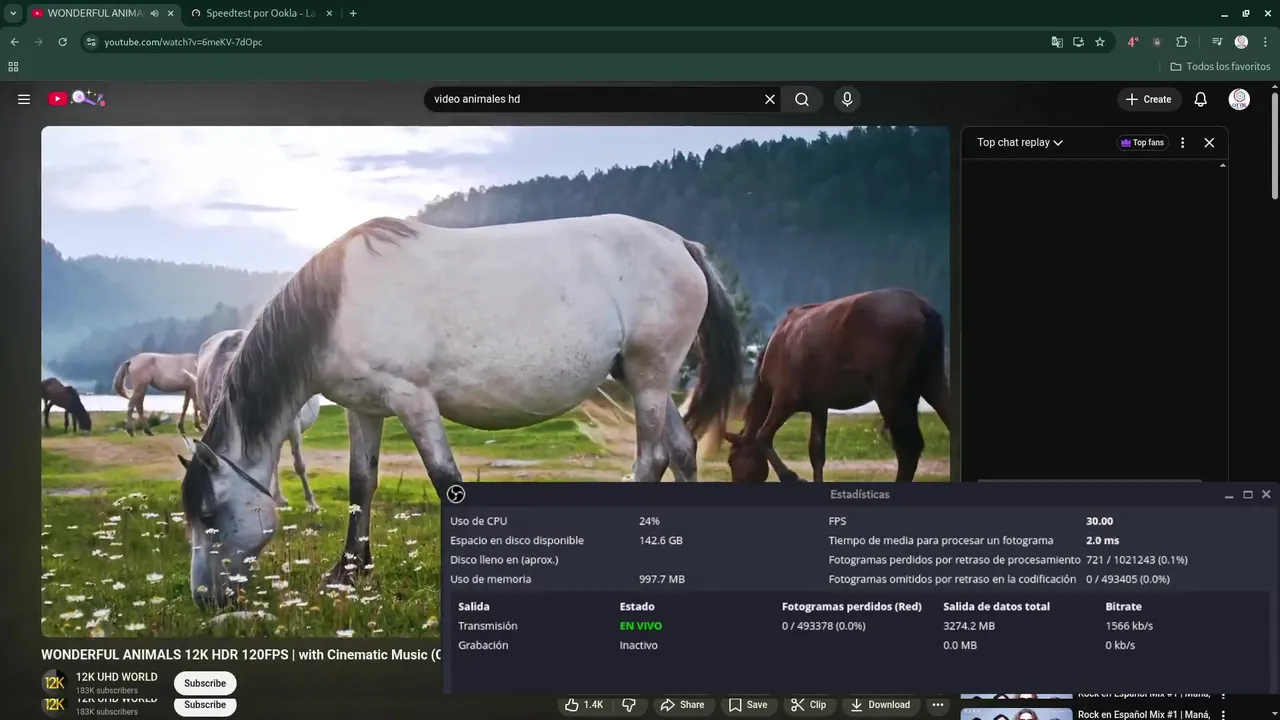The height and width of the screenshot is (720, 1280).
Task: Click the pink 4° extension icon
Action: (x=1133, y=42)
